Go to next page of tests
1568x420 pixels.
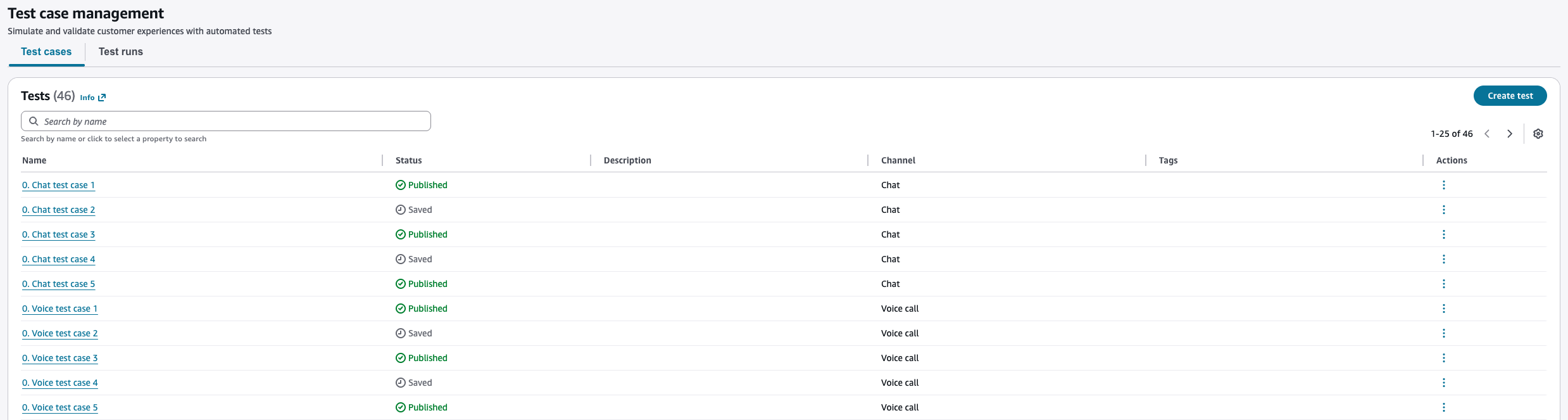(1510, 134)
